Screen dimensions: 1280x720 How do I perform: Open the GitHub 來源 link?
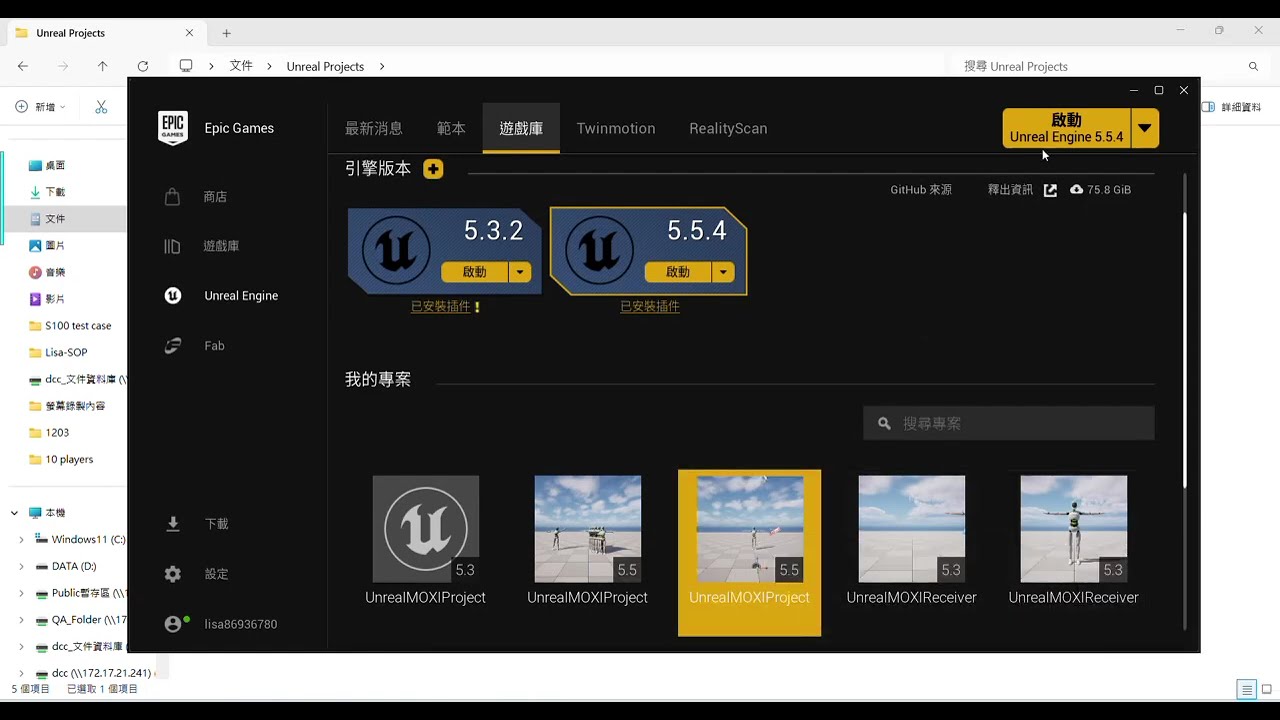(921, 190)
